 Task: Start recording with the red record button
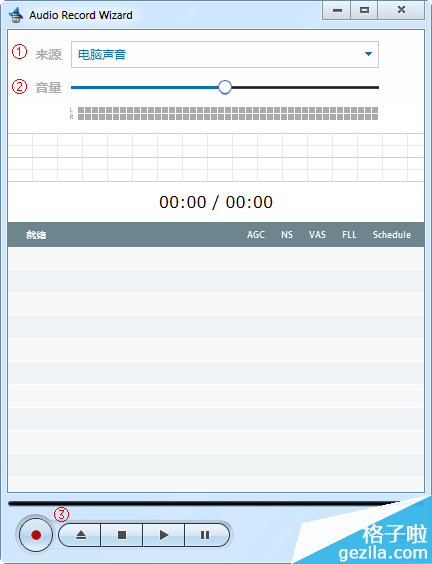36,535
